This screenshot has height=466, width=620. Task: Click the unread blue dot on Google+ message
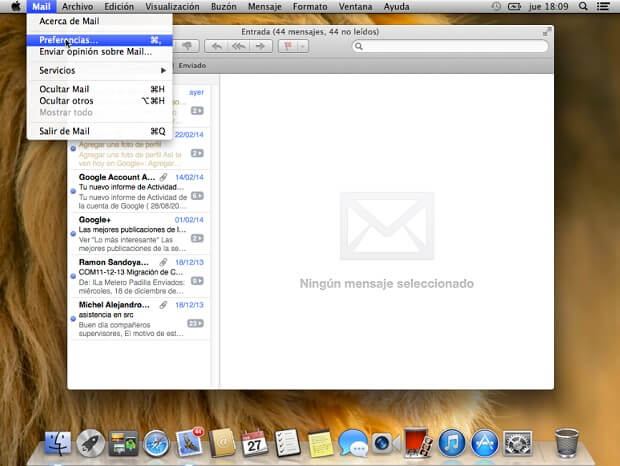click(73, 234)
